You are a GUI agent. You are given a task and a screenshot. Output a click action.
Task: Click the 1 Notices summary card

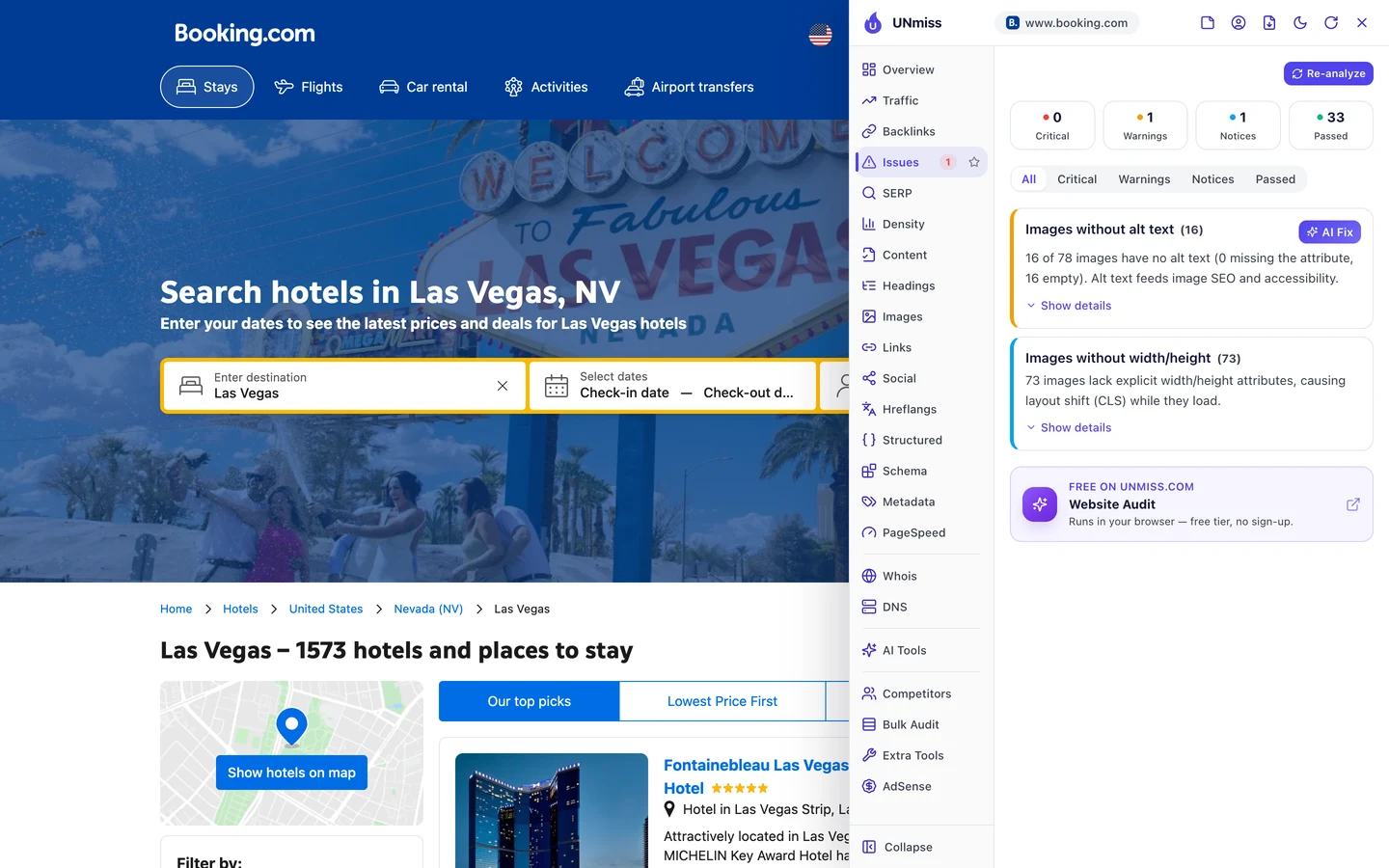point(1238,125)
